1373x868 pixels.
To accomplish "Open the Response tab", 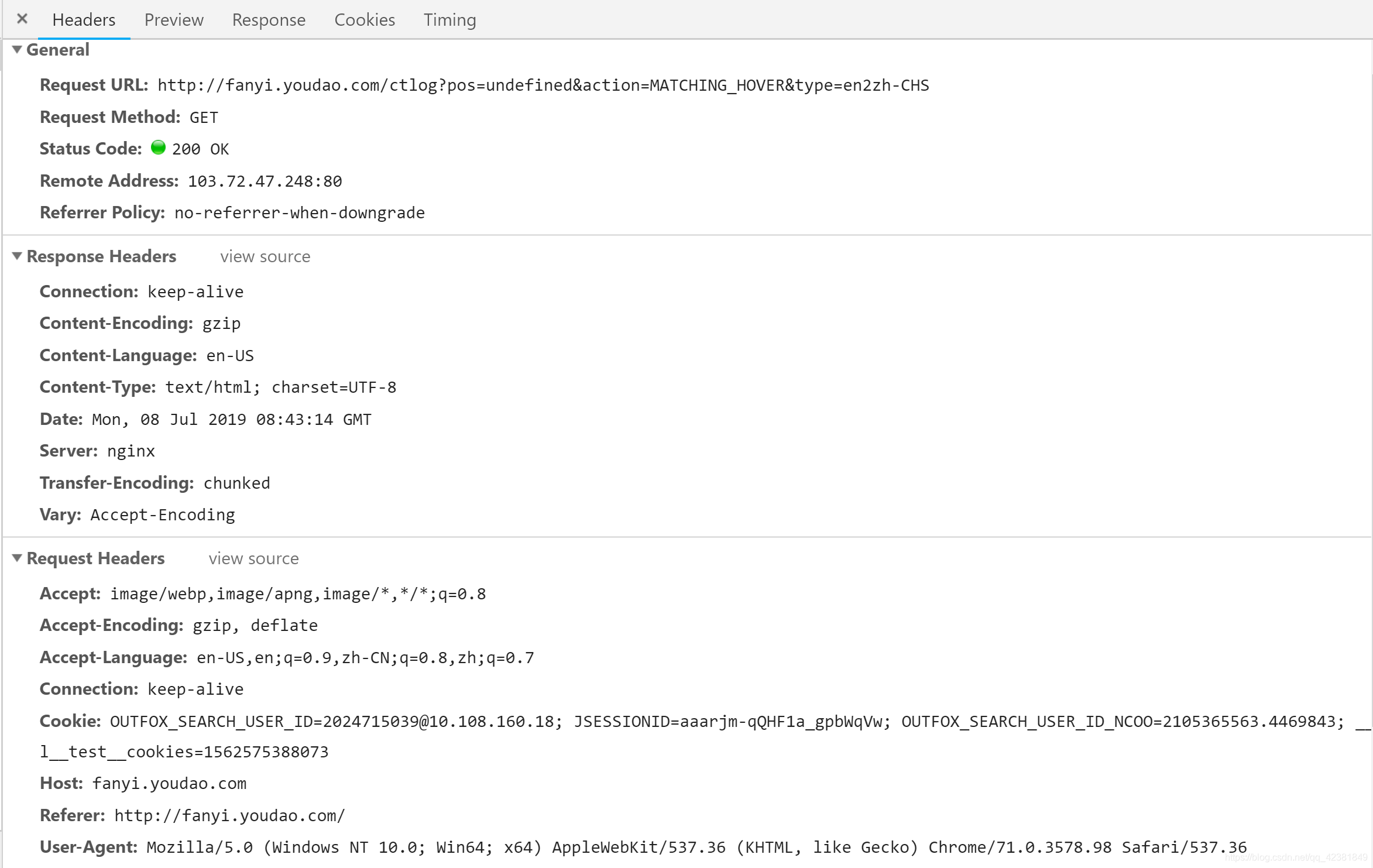I will 269,20.
